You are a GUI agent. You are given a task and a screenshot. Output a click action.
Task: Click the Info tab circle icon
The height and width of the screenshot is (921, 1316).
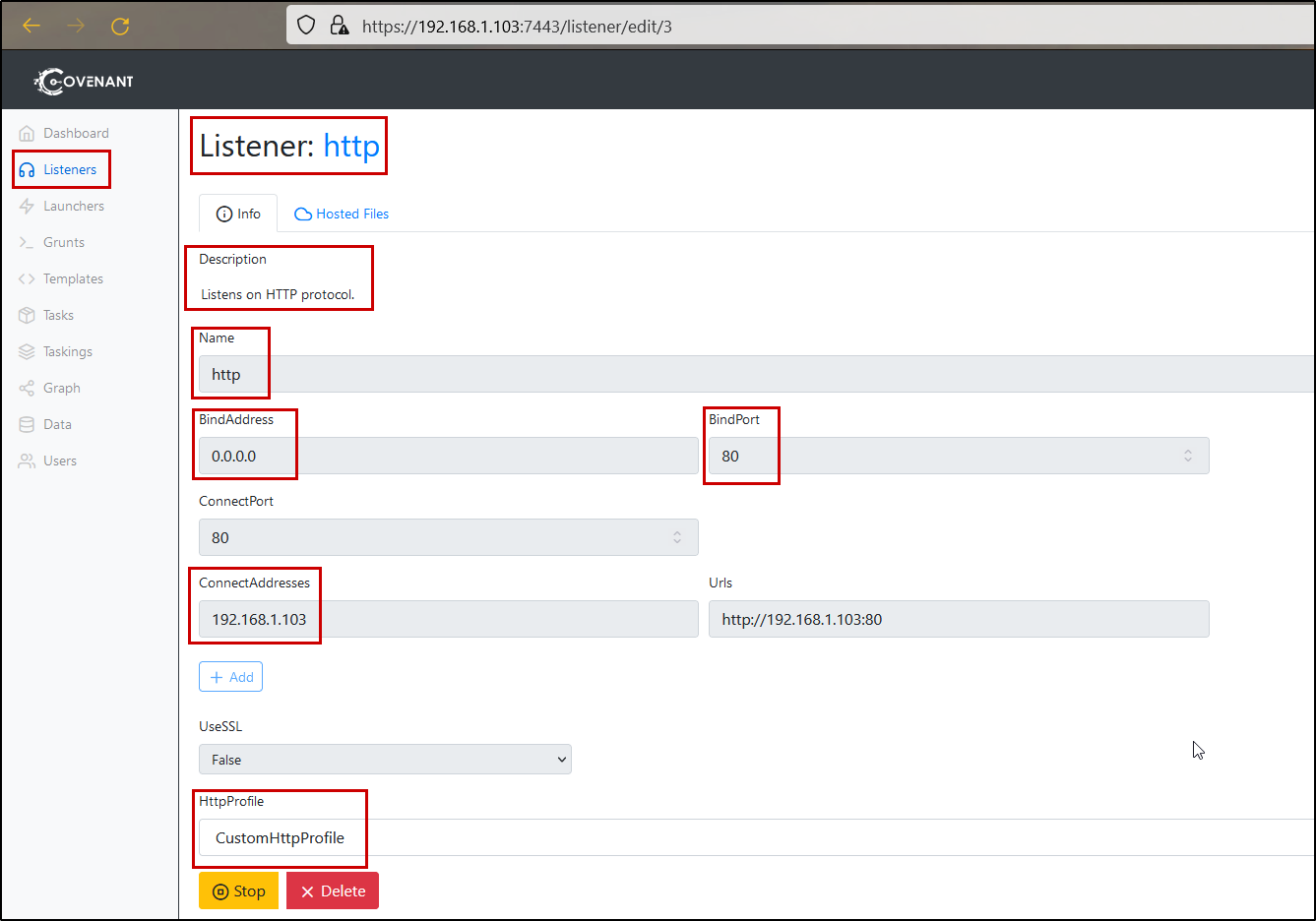click(224, 214)
